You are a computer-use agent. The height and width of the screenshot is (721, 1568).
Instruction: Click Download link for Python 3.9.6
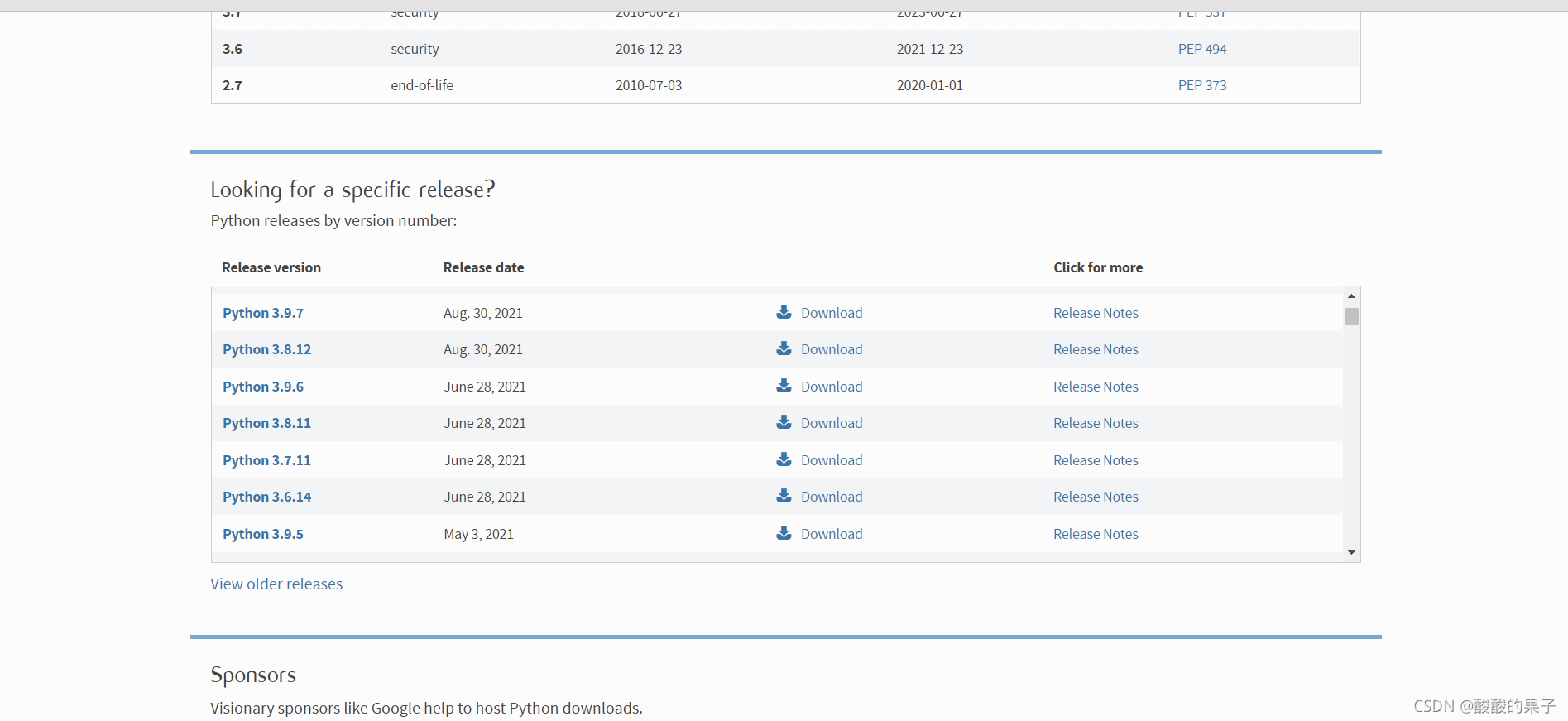(x=832, y=387)
